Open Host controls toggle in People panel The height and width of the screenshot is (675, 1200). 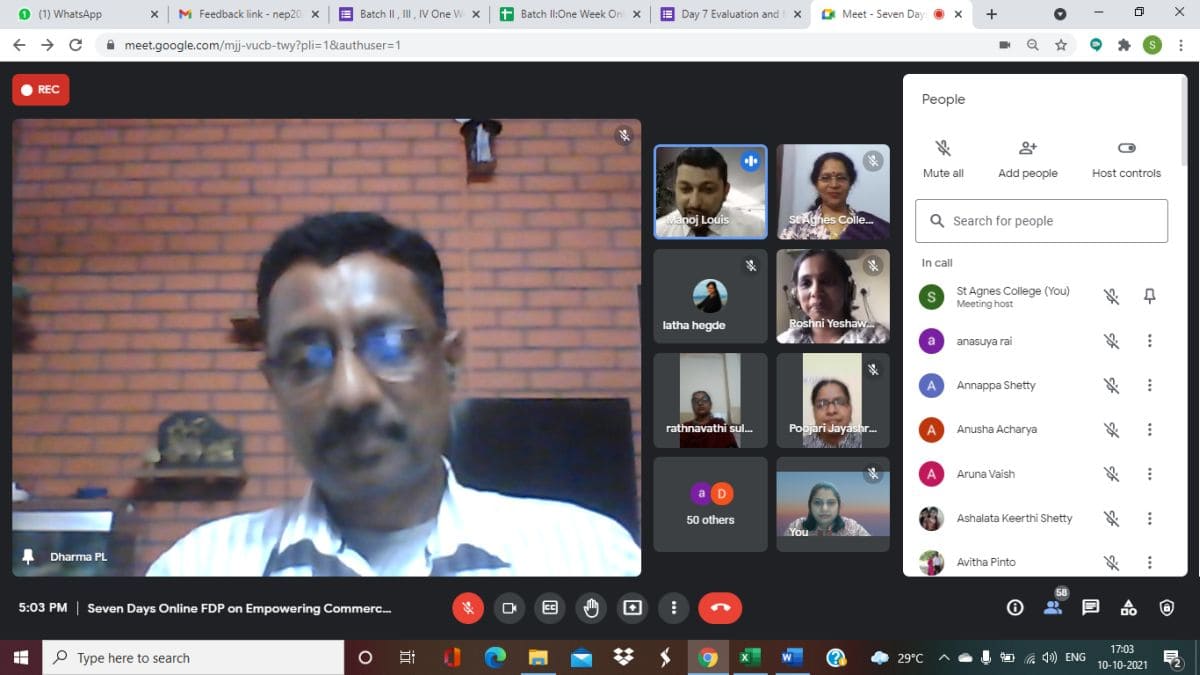click(1126, 158)
